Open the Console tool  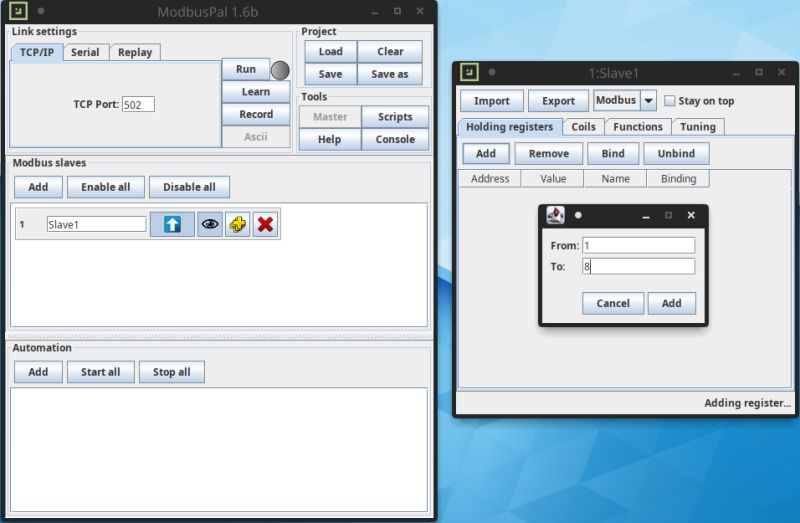(x=395, y=139)
